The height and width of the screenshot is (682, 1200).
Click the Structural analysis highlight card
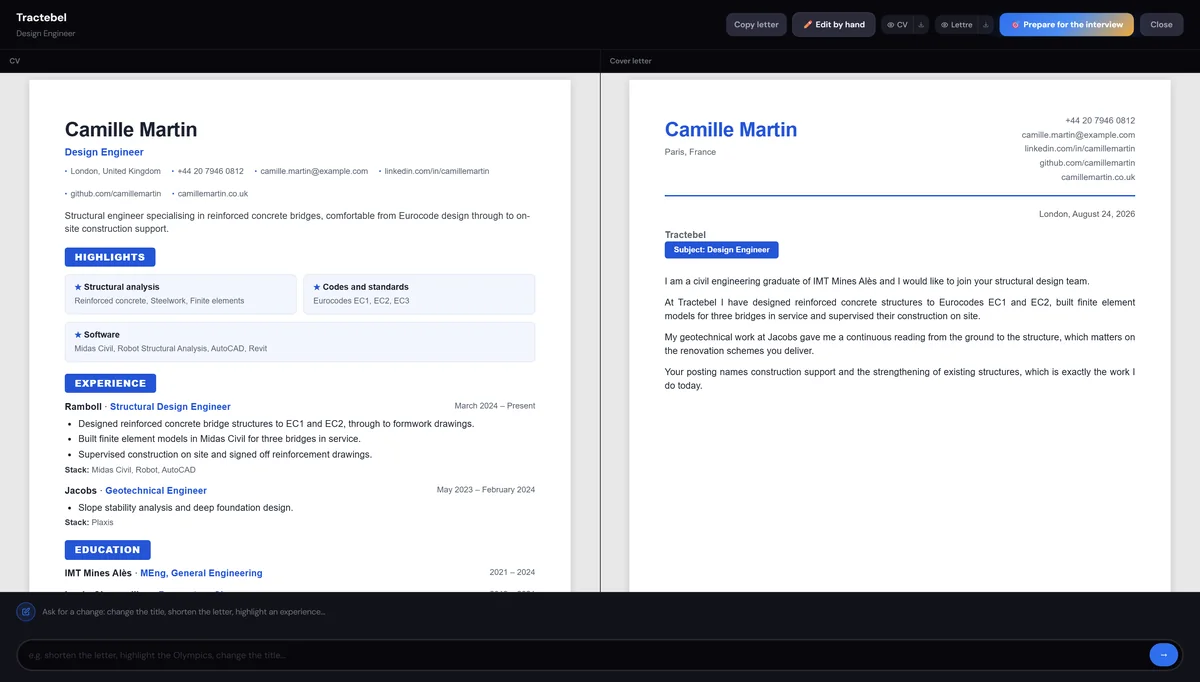pos(181,294)
